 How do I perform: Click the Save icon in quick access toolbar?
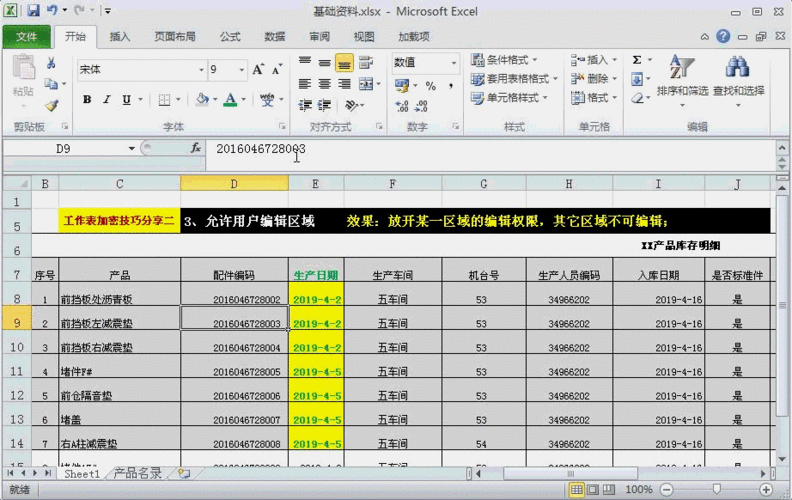click(33, 10)
